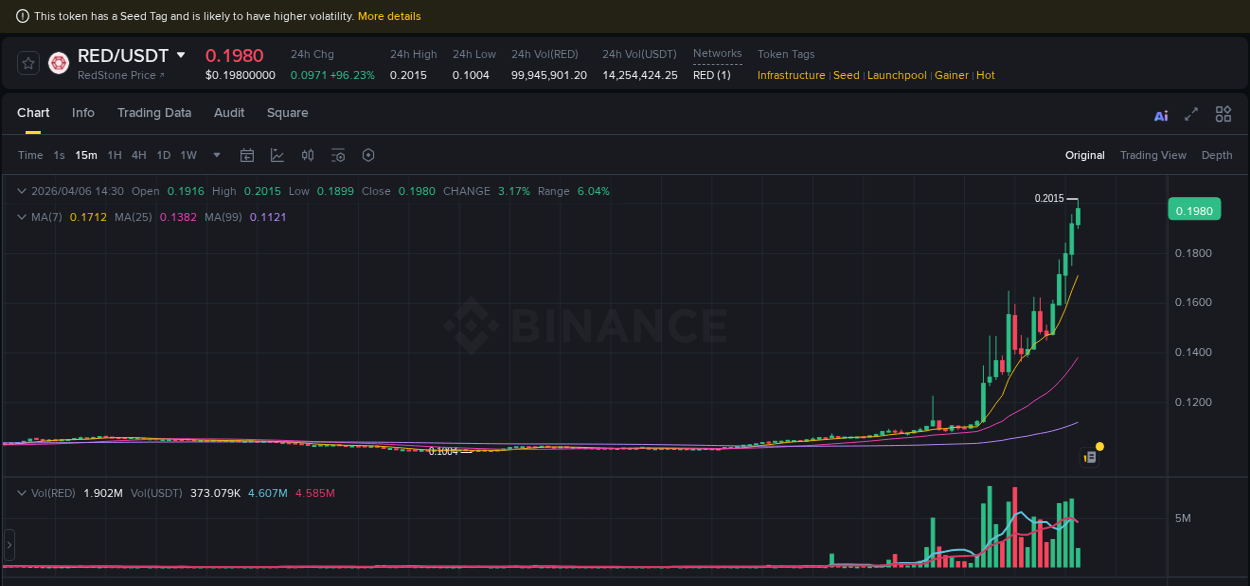The width and height of the screenshot is (1250, 586).
Task: Click the MA(25) indicator label
Action: coord(133,217)
